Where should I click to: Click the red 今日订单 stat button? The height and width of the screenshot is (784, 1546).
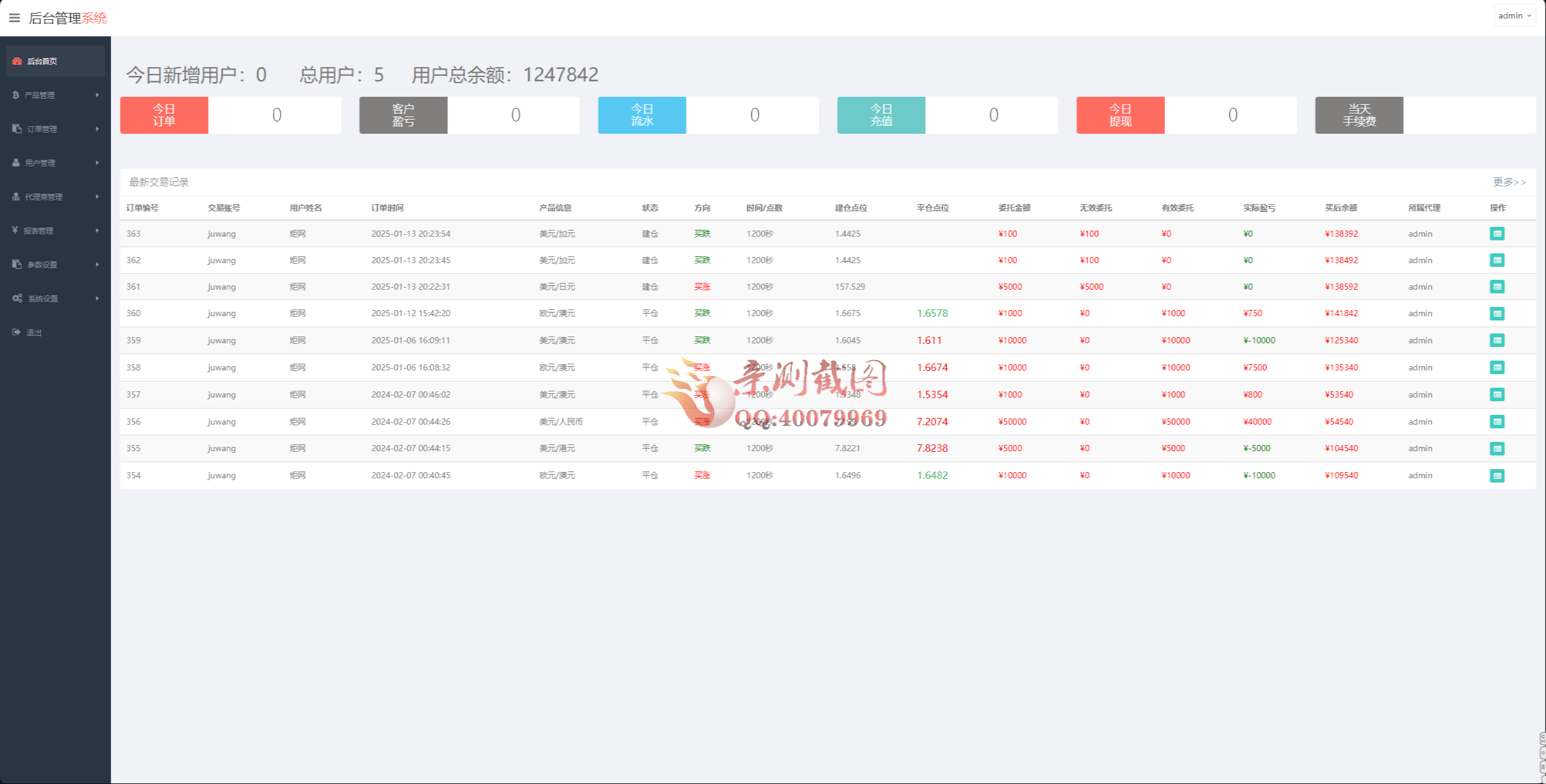[163, 115]
